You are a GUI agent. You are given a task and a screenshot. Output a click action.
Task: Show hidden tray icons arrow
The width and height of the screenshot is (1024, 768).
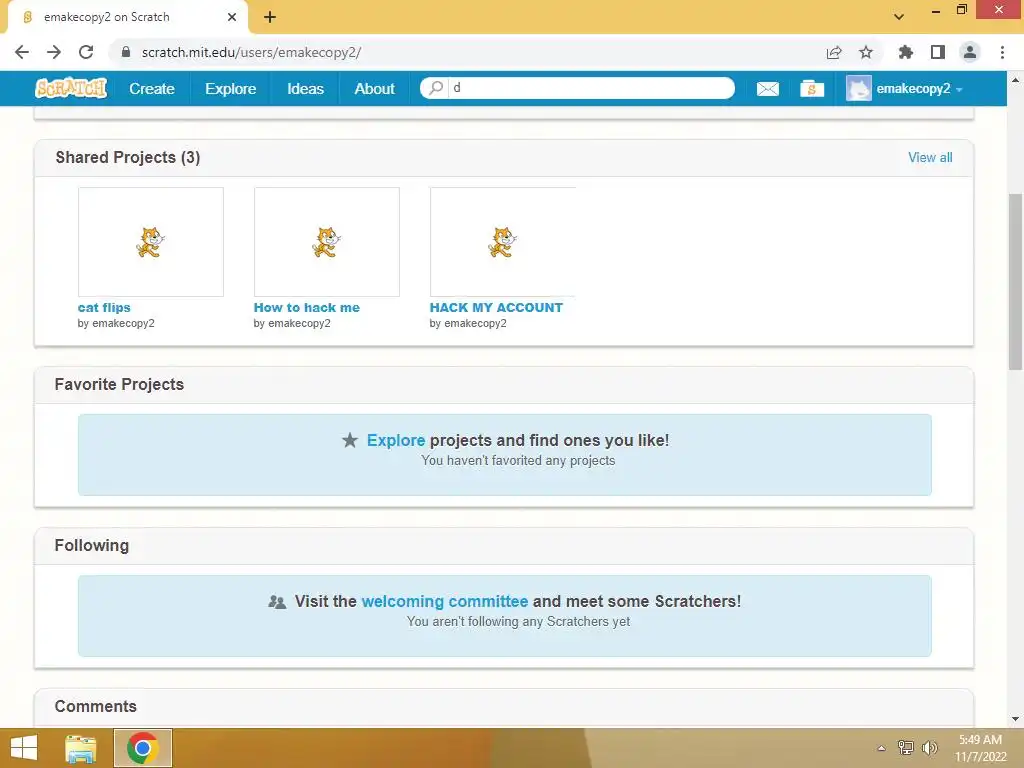tap(881, 748)
